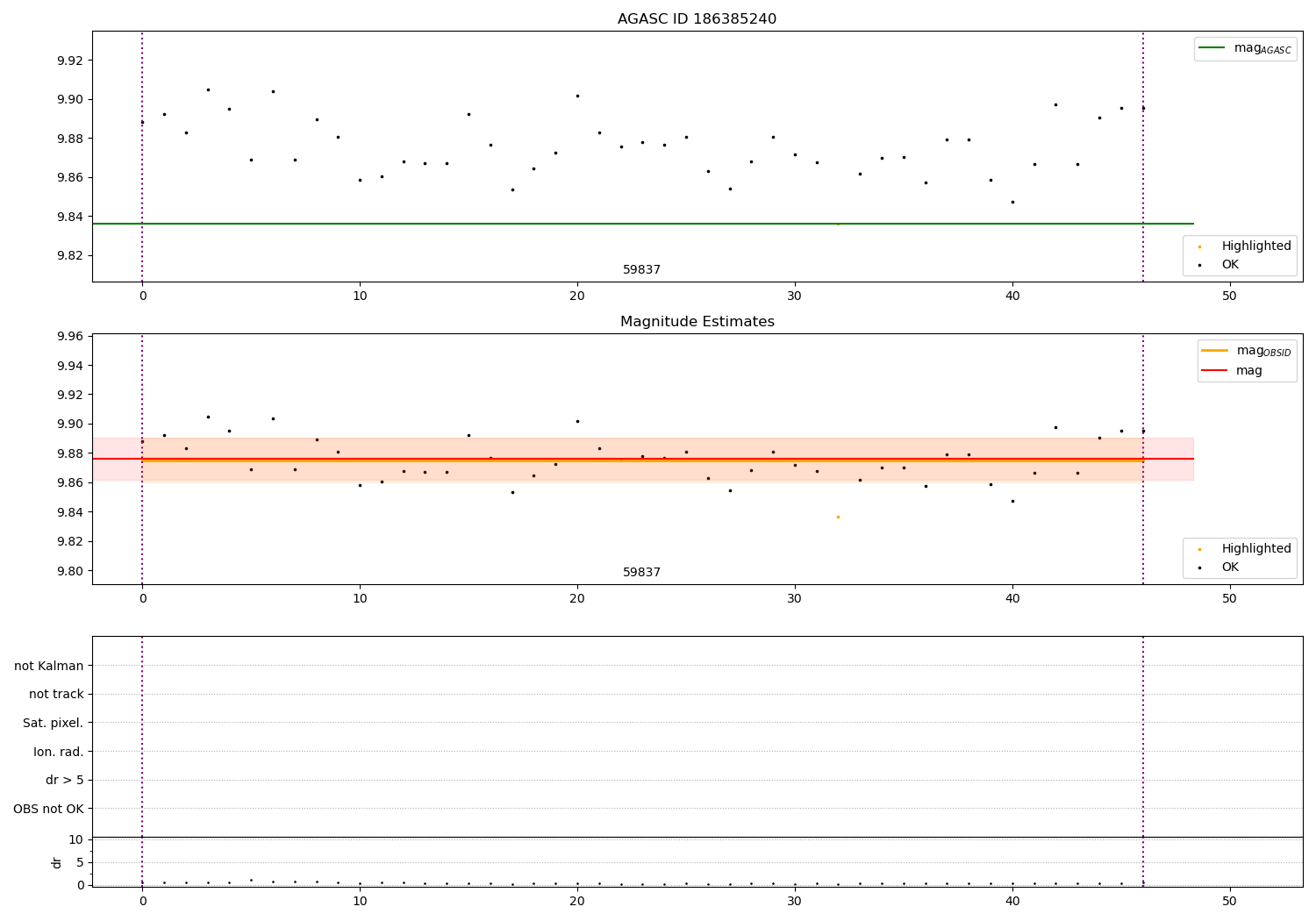Click 'Highlighted' in the Magnitude Estimates legend
Image resolution: width=1316 pixels, height=921 pixels.
coord(1256,549)
